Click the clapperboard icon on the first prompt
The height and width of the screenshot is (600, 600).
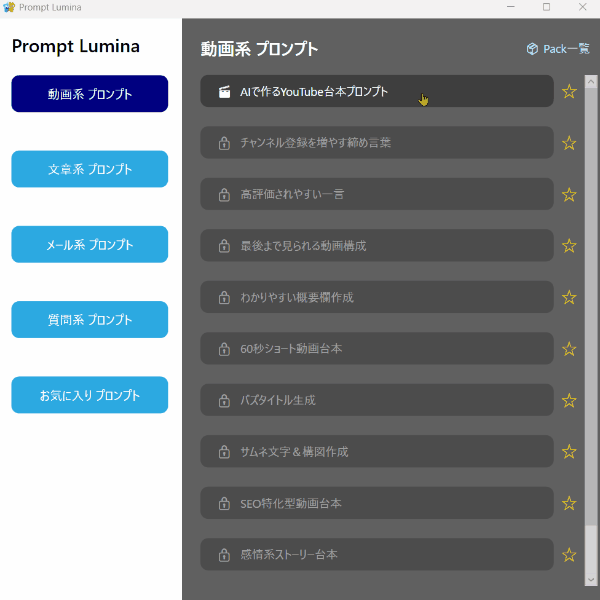point(224,92)
